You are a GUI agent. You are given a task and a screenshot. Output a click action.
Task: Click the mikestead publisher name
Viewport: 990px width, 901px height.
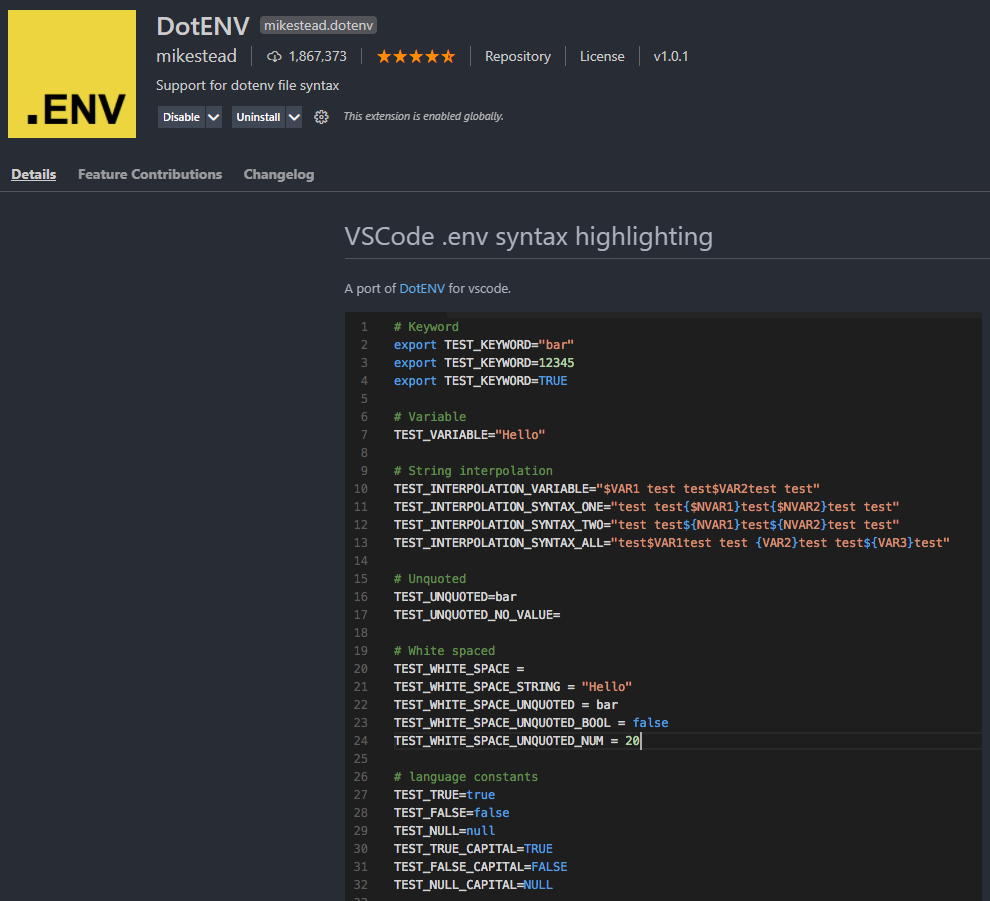[196, 56]
